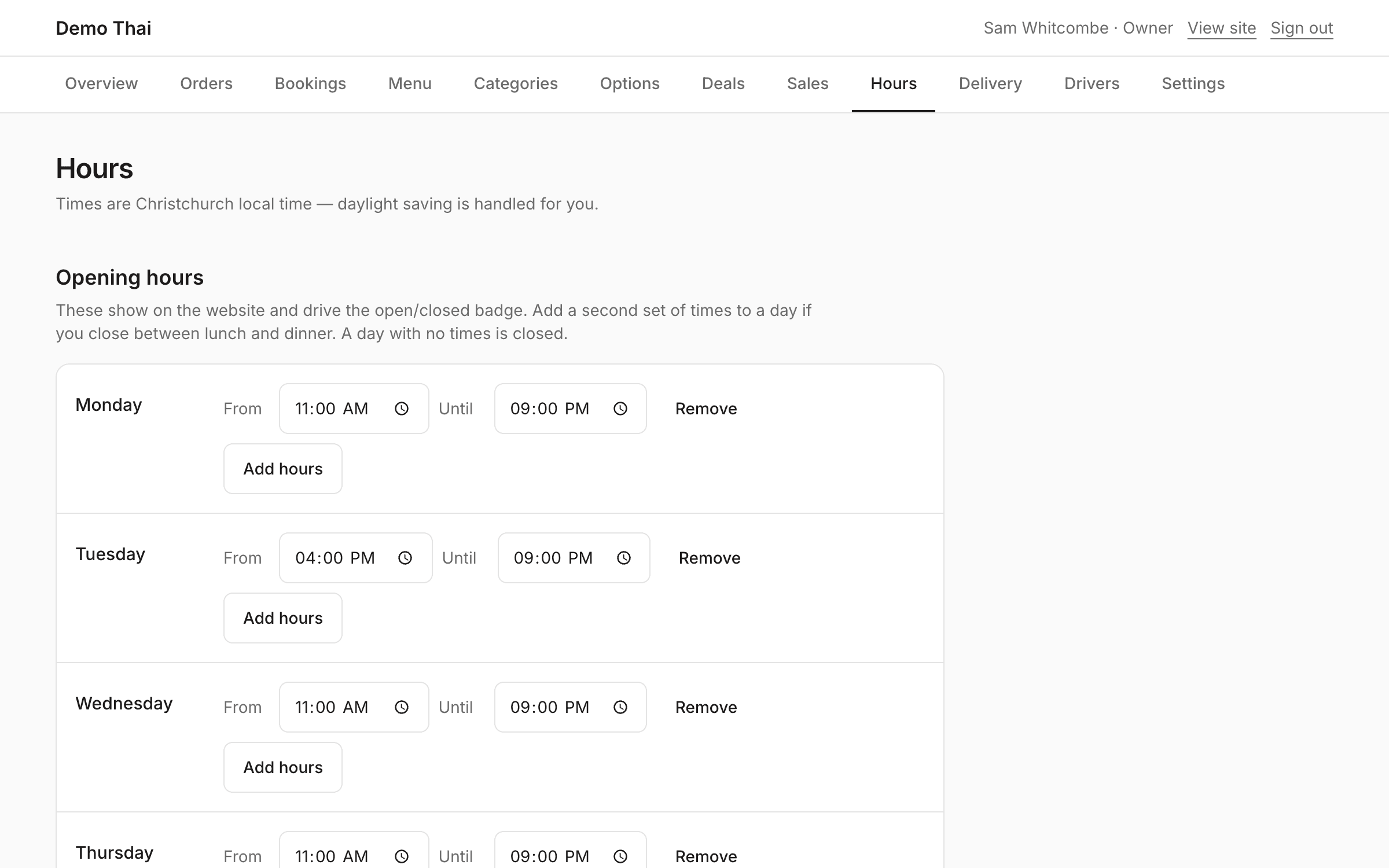Click the Tuesday day label

111,554
